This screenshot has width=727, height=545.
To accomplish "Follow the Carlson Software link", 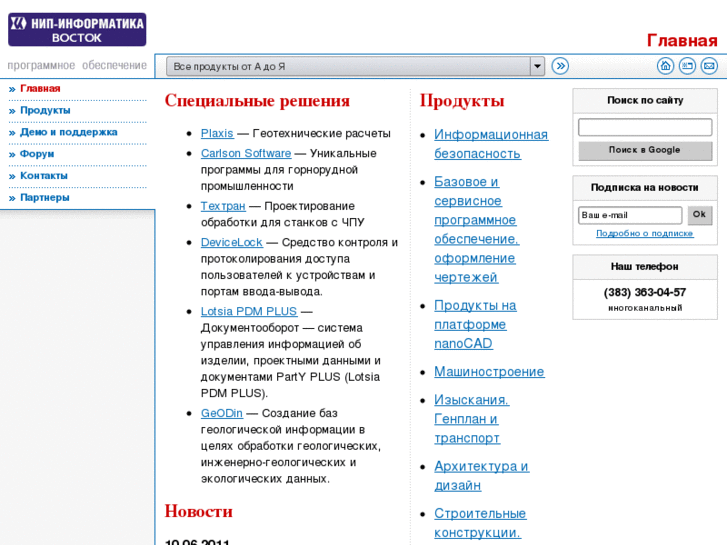I will click(x=246, y=153).
